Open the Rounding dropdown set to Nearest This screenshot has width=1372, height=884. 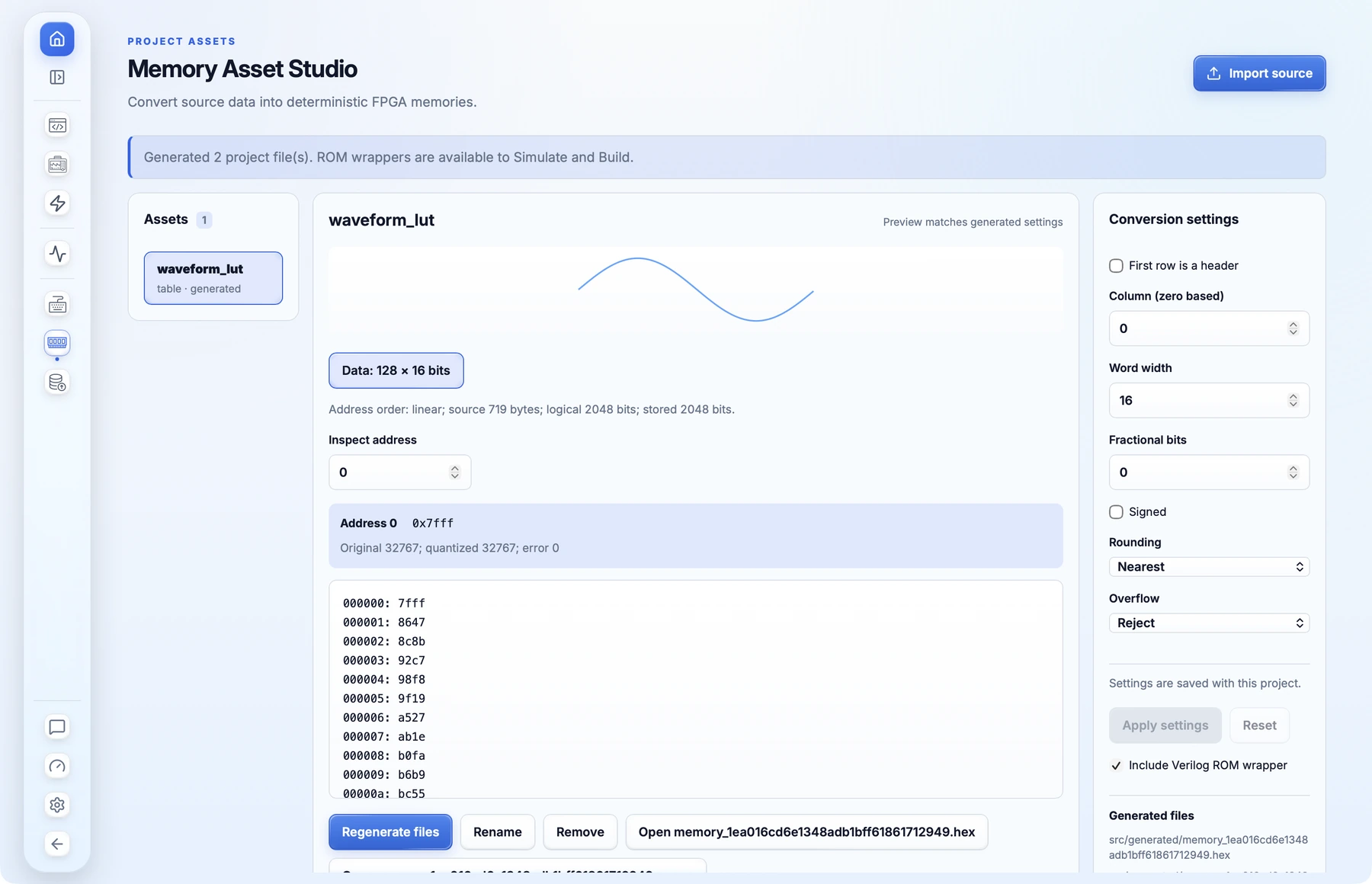point(1209,567)
